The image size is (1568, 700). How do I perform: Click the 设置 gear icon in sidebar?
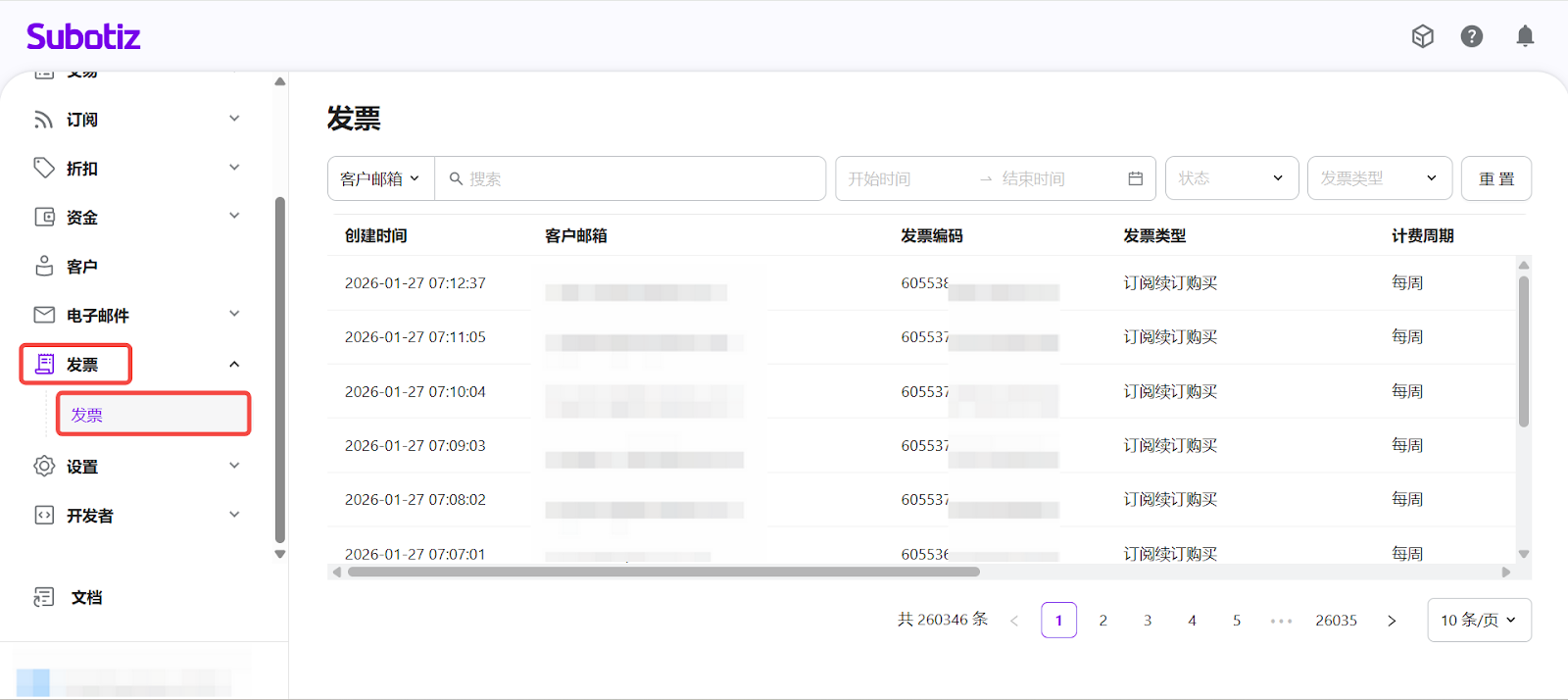point(44,467)
